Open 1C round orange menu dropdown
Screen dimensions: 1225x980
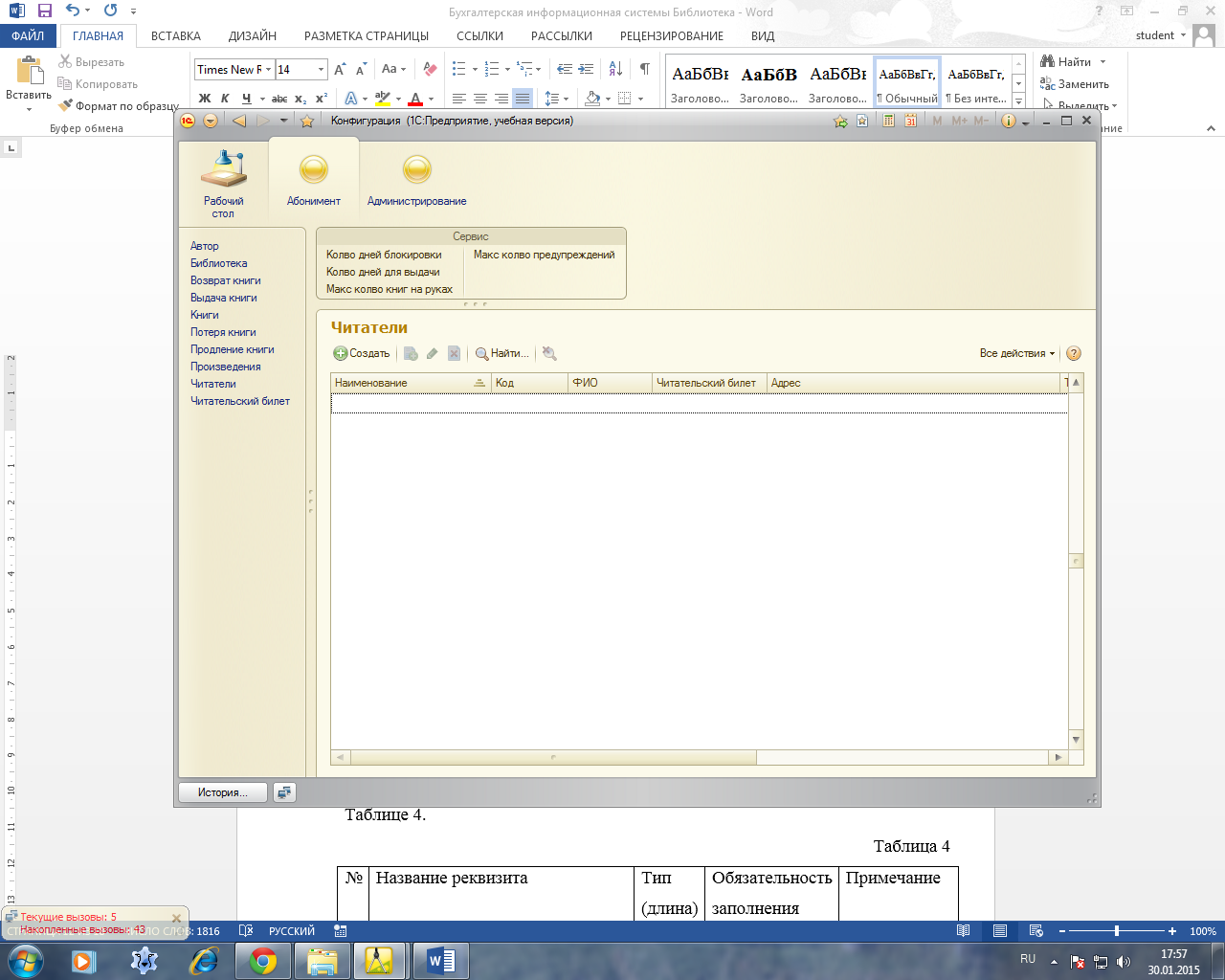tap(211, 121)
